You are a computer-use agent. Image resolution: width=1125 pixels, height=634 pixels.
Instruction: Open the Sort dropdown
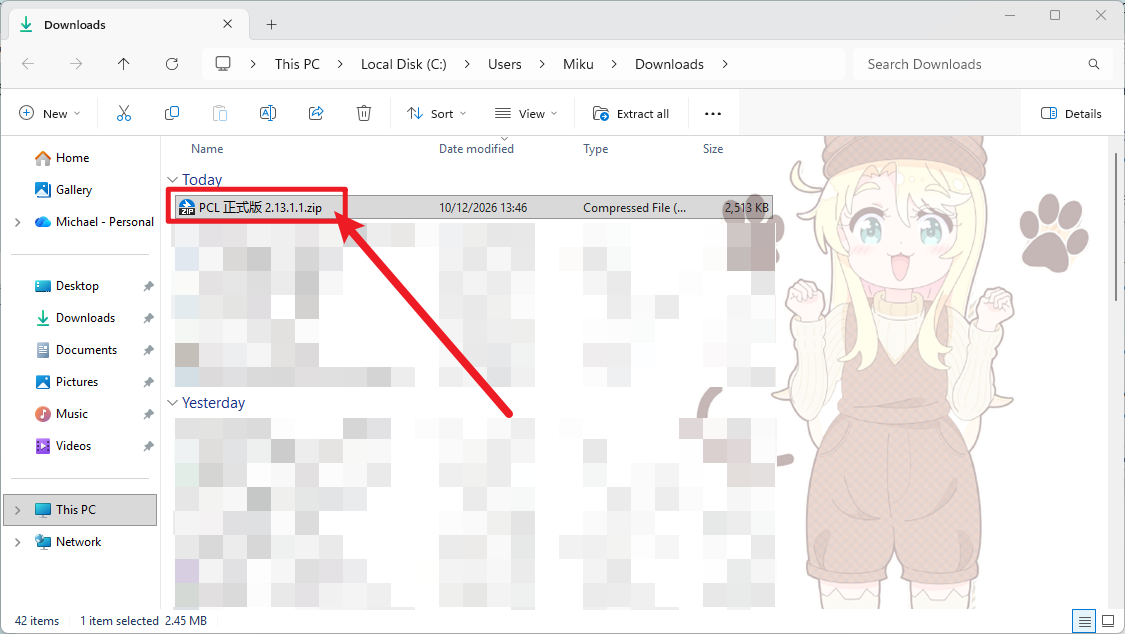pyautogui.click(x=436, y=113)
